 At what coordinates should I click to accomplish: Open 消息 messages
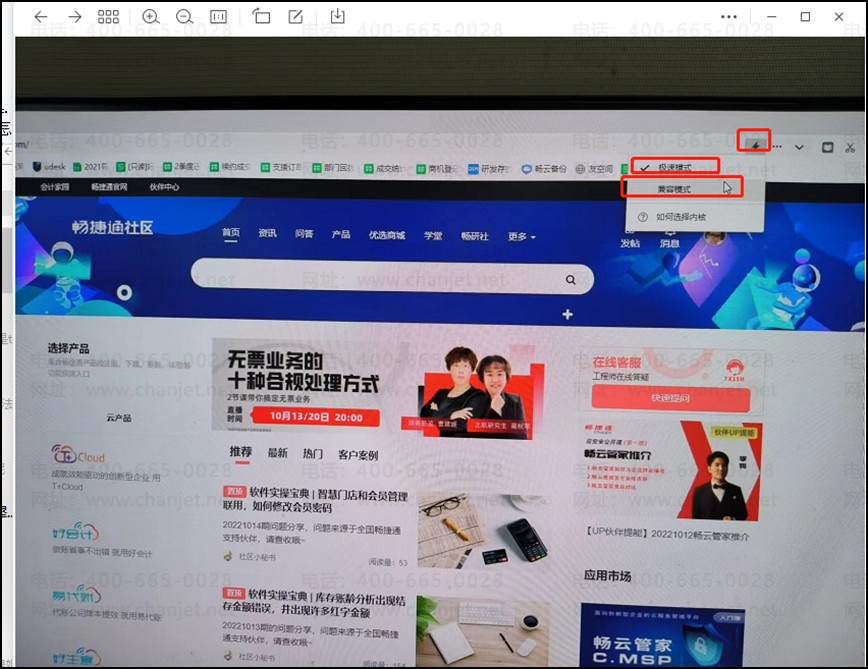[669, 238]
